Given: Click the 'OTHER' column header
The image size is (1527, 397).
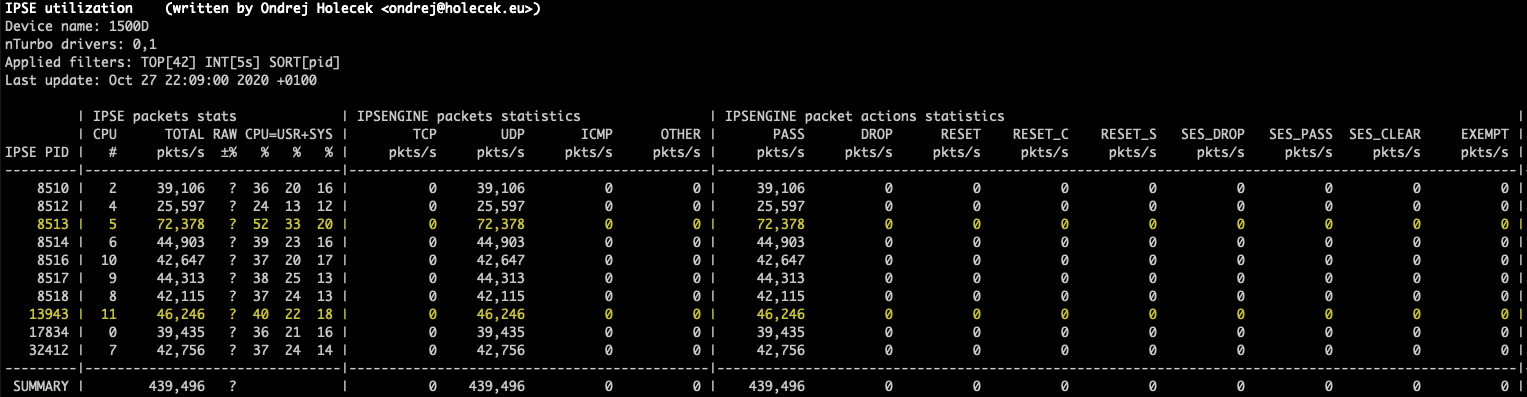Looking at the screenshot, I should [681, 135].
